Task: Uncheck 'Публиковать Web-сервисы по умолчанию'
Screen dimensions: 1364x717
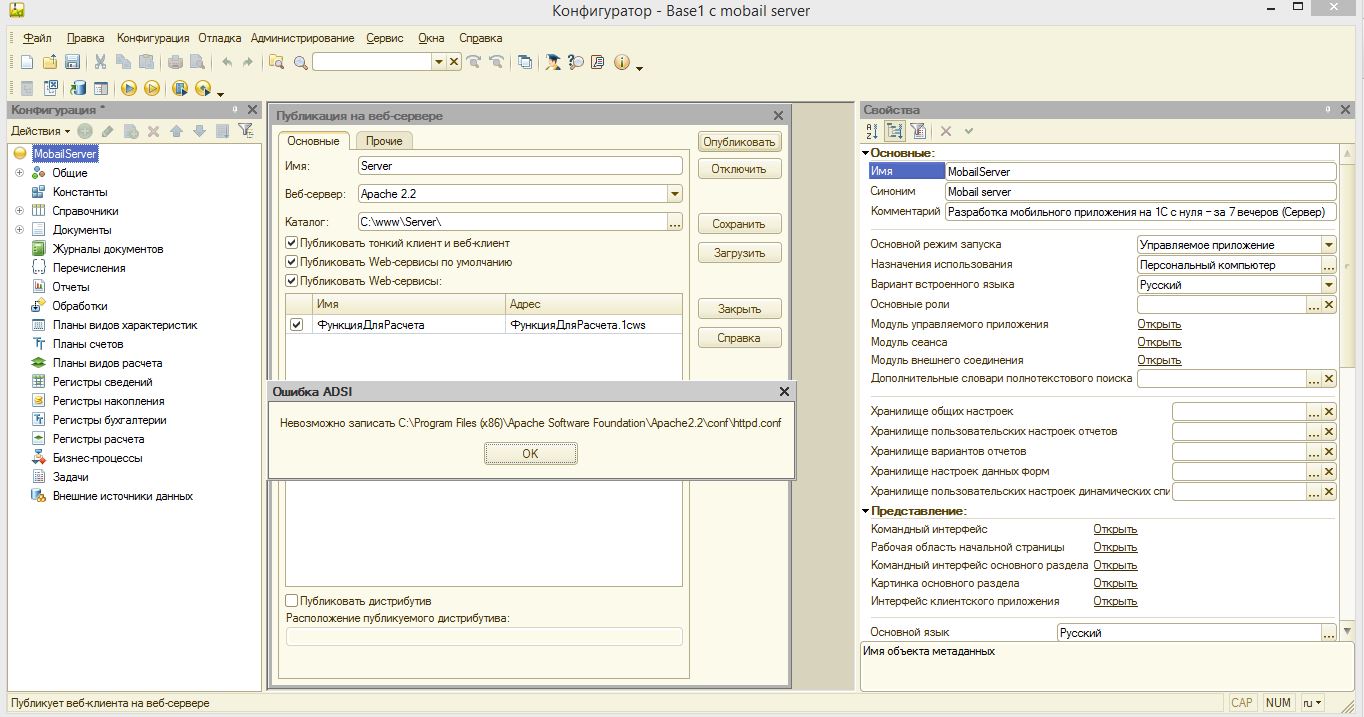Action: [x=292, y=262]
